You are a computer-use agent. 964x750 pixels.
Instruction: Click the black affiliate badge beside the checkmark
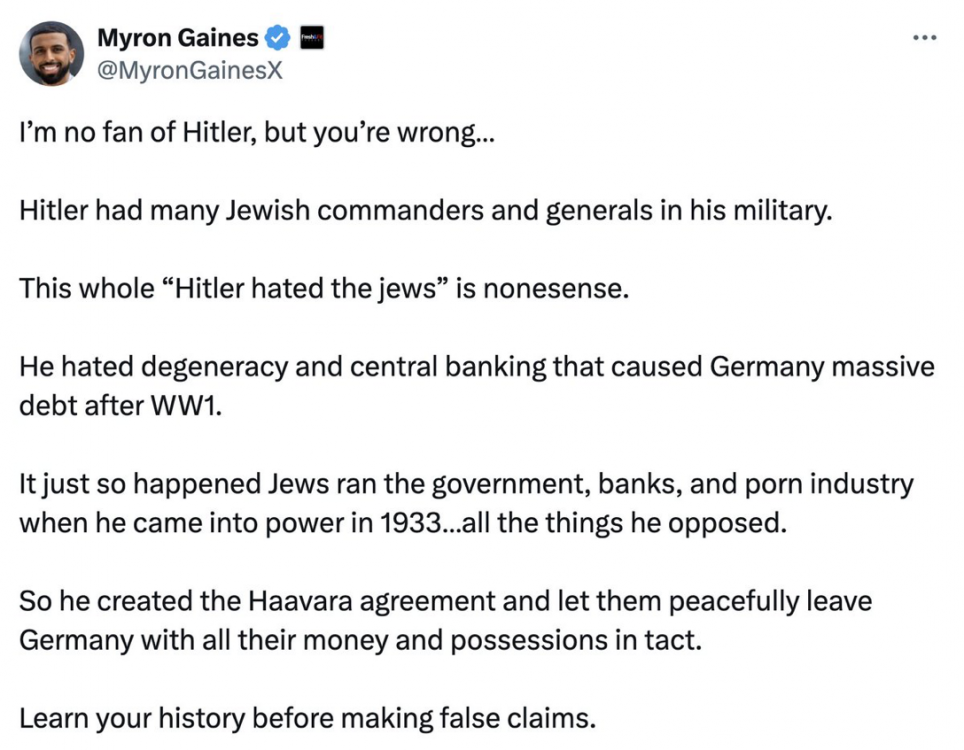pos(311,39)
